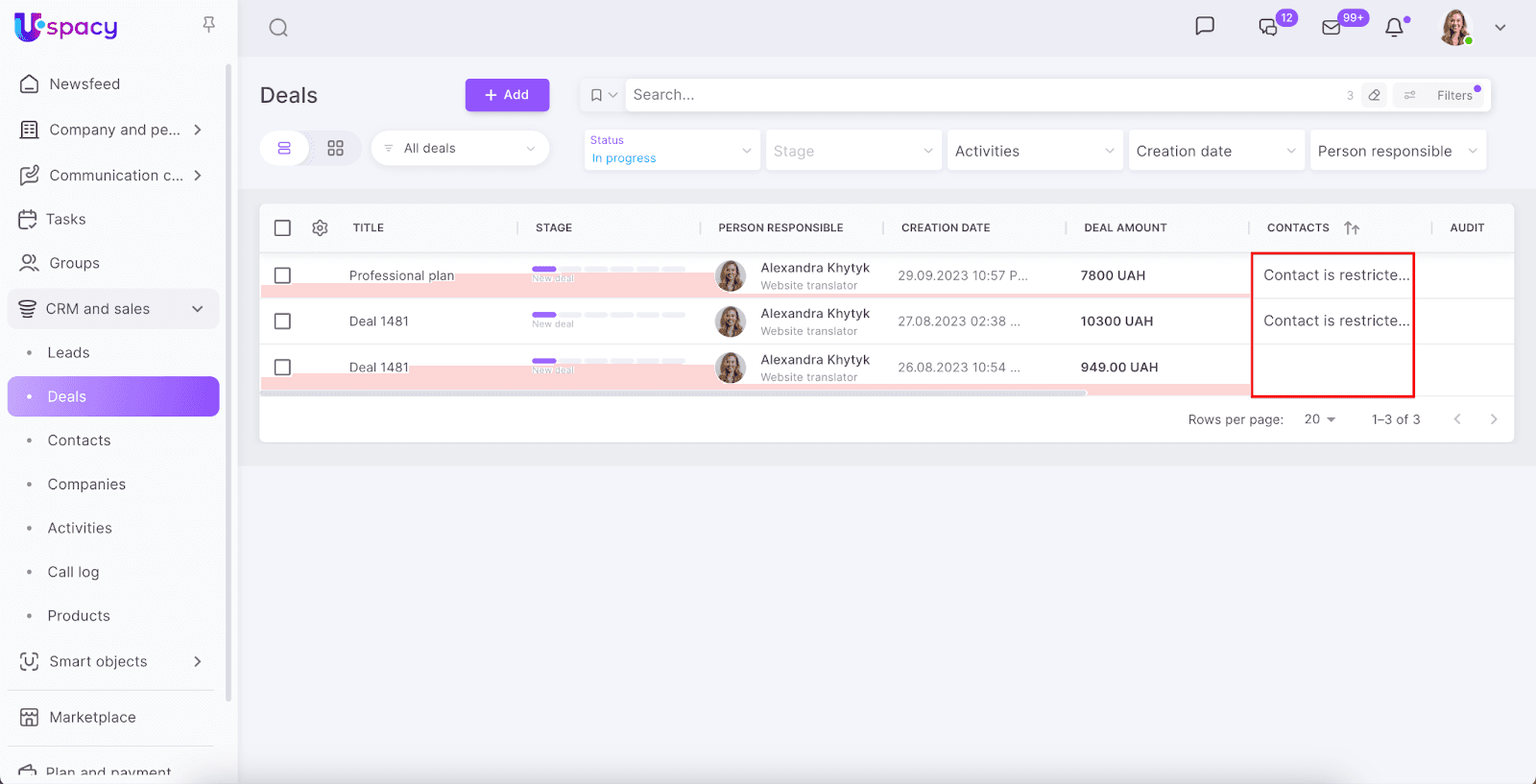Check the Professional plan row checkbox
Viewport: 1536px width, 784px height.
point(282,275)
